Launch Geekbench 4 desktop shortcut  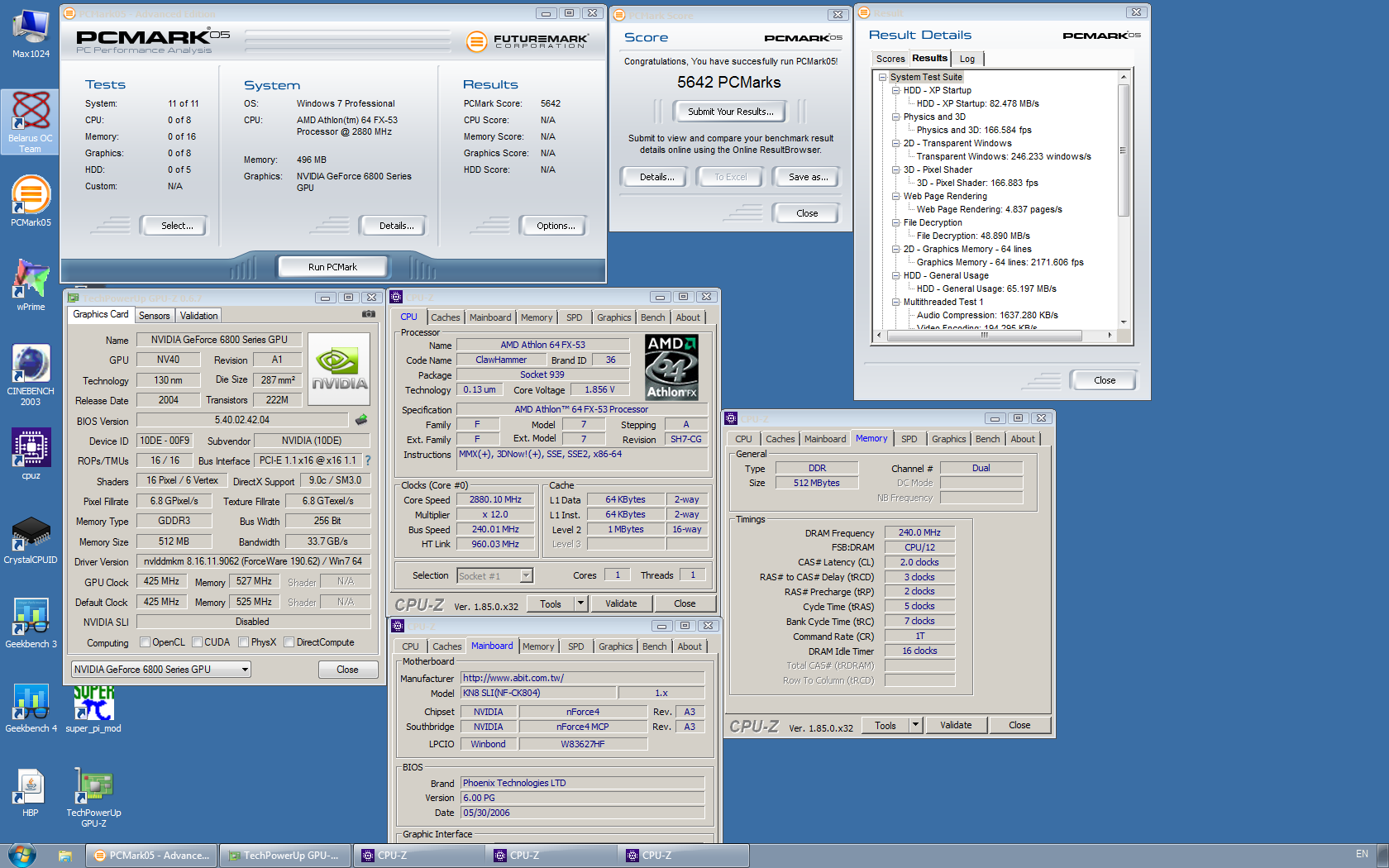(x=31, y=708)
